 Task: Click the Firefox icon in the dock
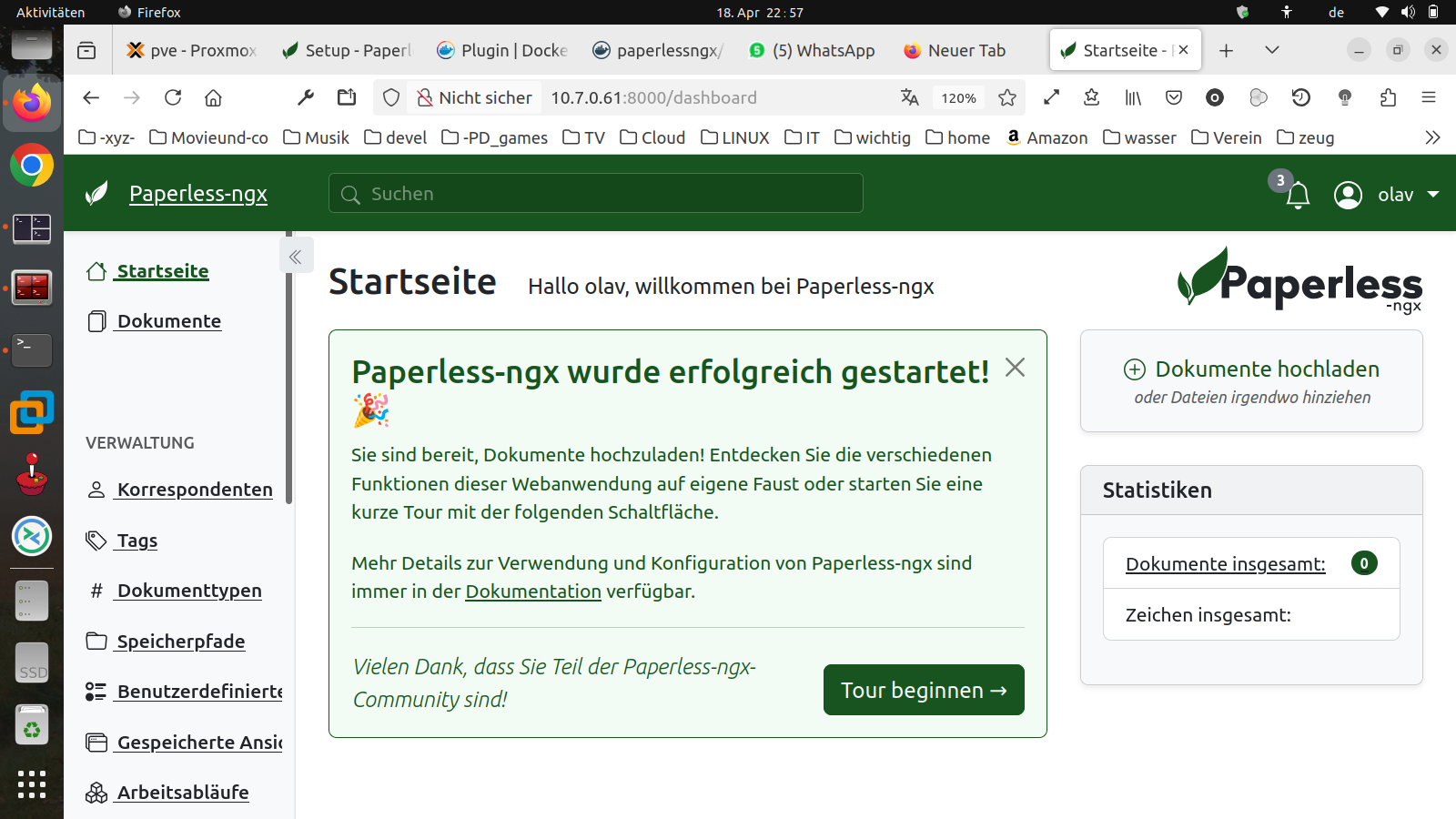pyautogui.click(x=32, y=102)
